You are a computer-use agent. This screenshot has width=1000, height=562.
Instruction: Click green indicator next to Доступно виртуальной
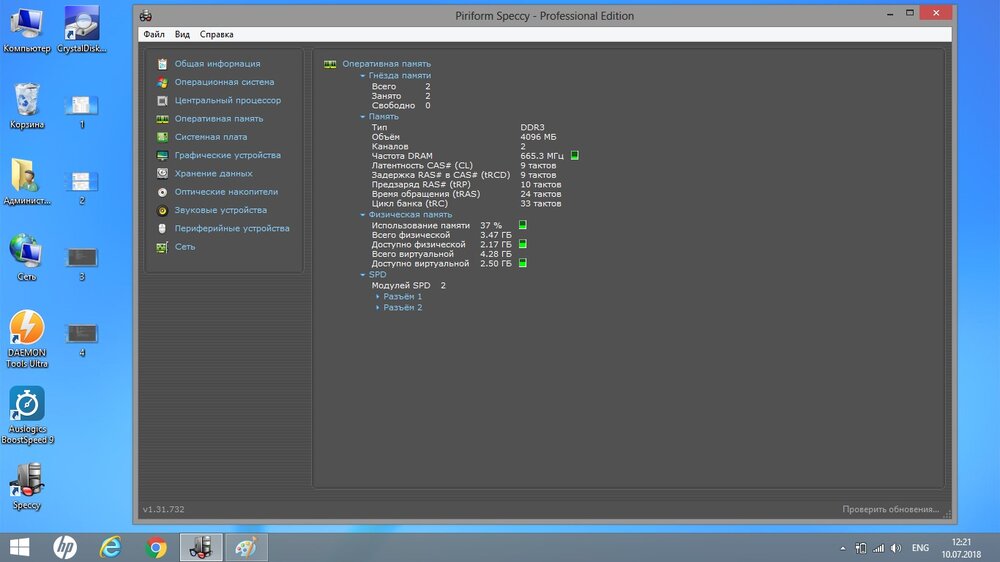pos(522,264)
